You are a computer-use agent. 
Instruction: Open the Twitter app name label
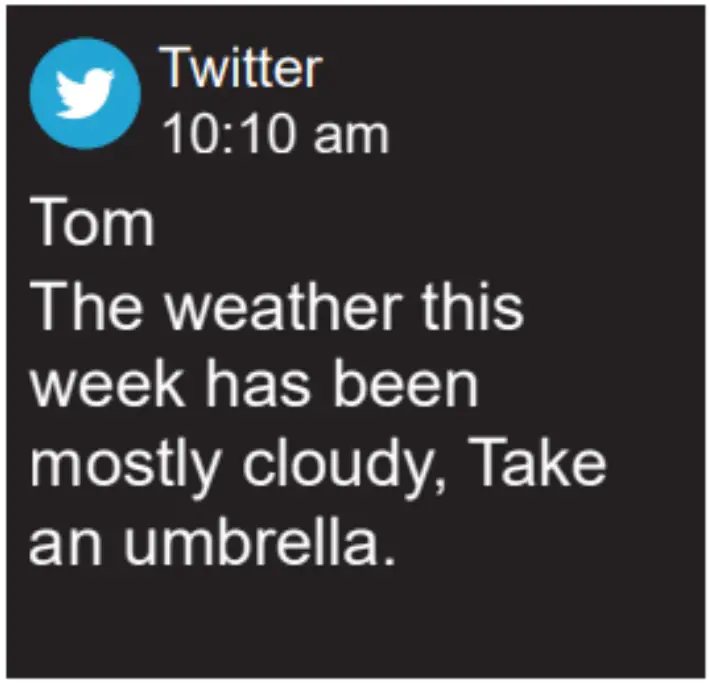[x=241, y=69]
